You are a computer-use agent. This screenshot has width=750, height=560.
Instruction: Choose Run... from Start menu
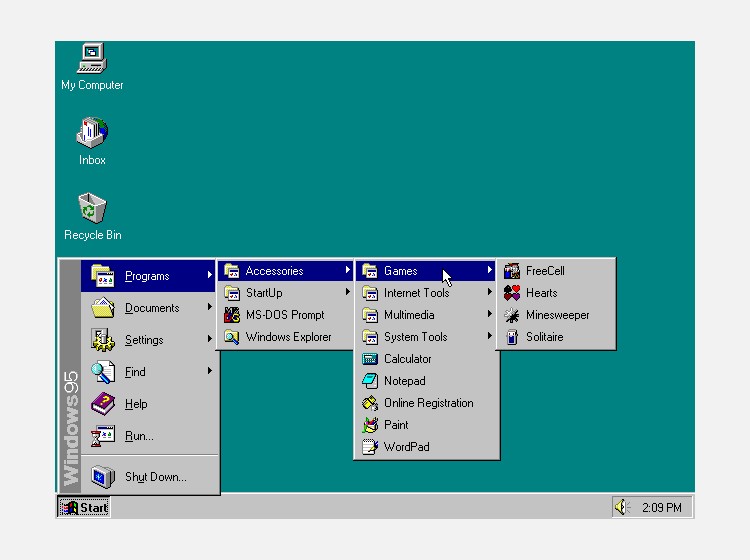point(149,436)
